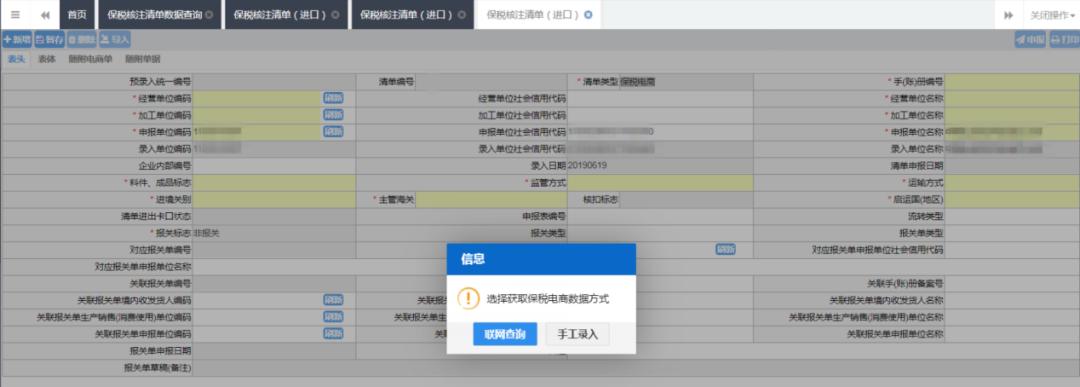The width and height of the screenshot is (1080, 387).
Task: Click the 刷新 icon right of the dialog
Action: pyautogui.click(x=725, y=249)
